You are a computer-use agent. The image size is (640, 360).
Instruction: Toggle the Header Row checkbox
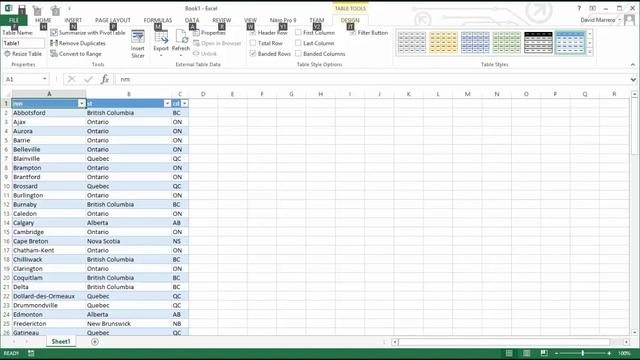point(253,33)
